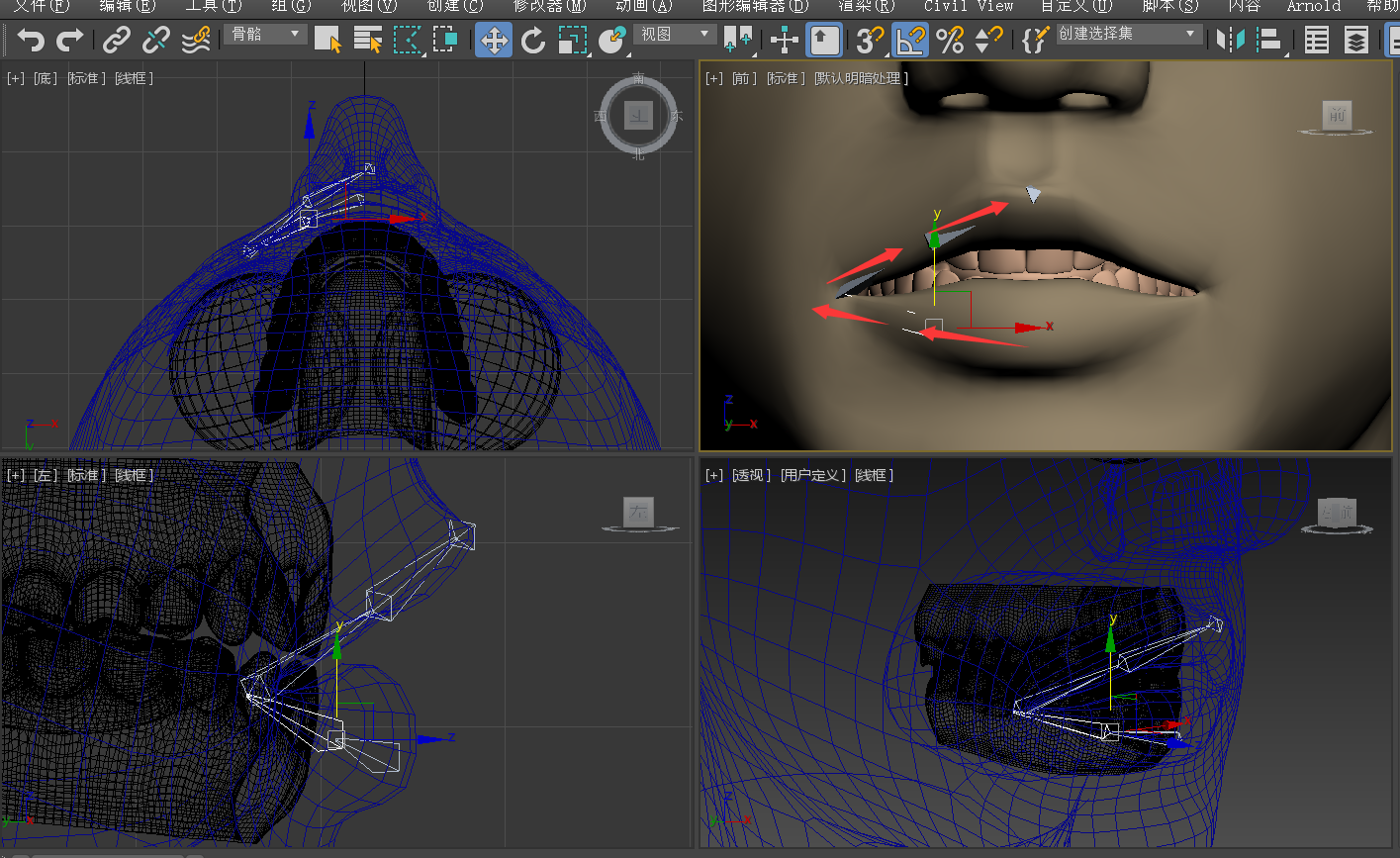The width and height of the screenshot is (1400, 858).
Task: Activate the Select and Move tool
Action: coord(494,41)
